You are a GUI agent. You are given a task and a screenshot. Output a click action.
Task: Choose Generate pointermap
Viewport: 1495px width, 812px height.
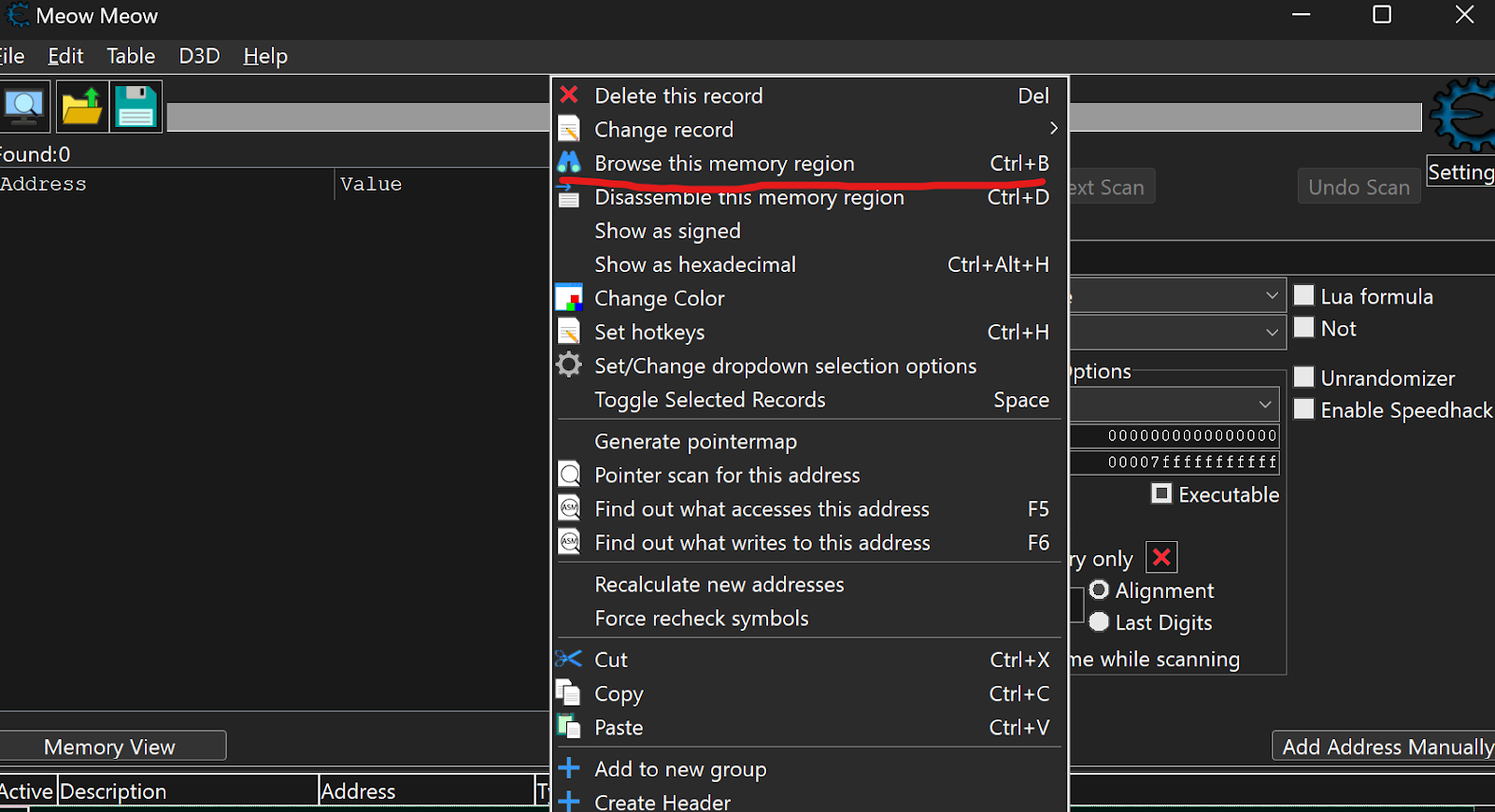[x=809, y=441]
